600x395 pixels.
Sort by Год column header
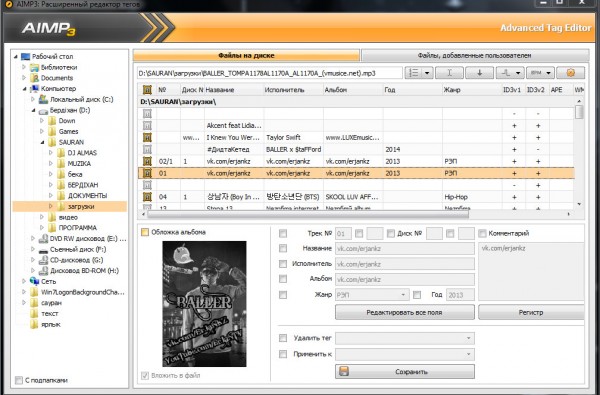tap(412, 90)
